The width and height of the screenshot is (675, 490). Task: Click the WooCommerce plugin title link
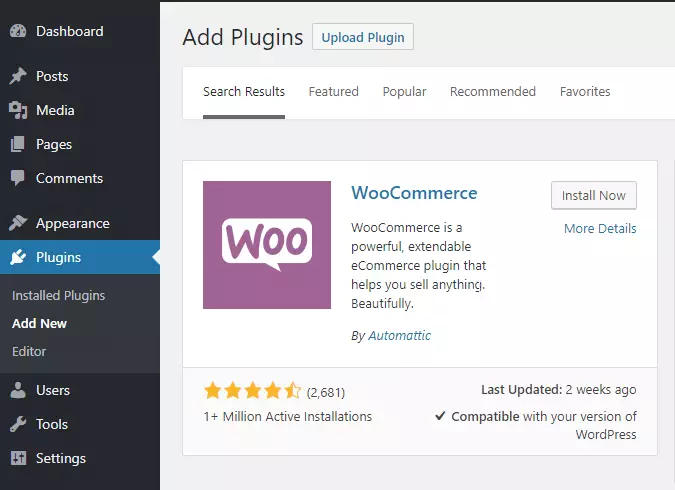tap(414, 193)
